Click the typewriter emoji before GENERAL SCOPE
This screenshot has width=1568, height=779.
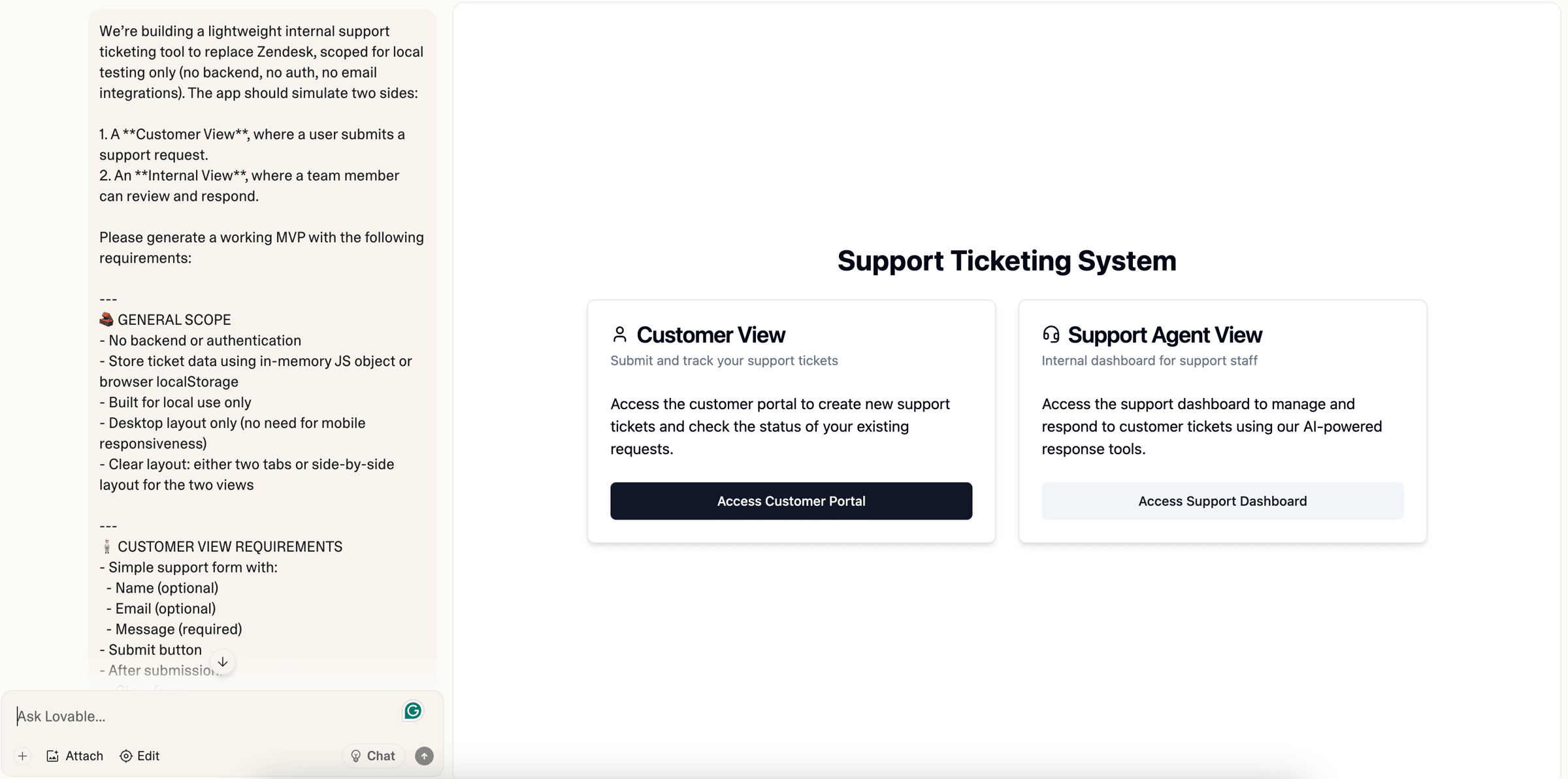coord(106,320)
